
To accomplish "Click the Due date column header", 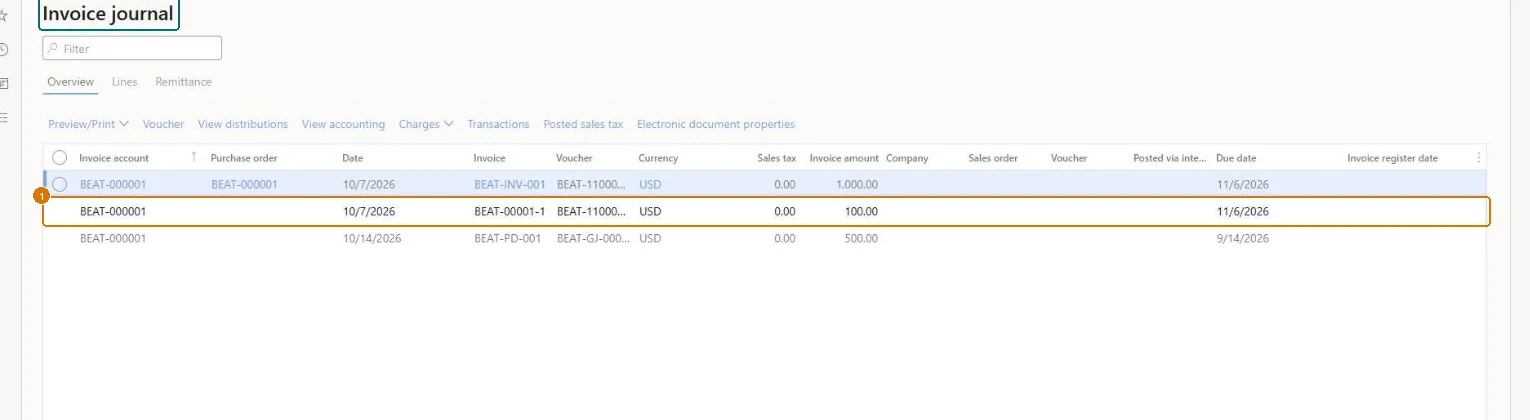I will tap(1236, 158).
